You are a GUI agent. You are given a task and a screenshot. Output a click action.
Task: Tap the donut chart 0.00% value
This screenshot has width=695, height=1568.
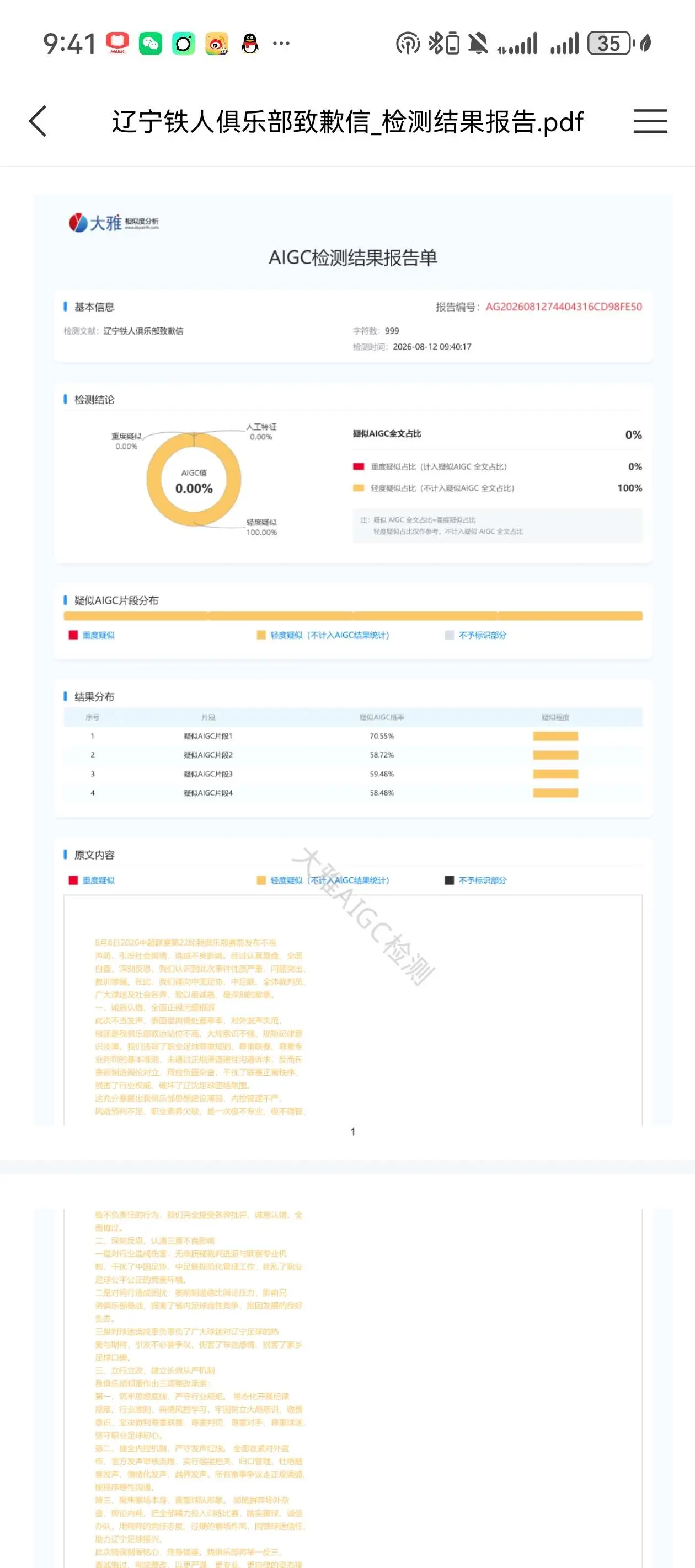(194, 488)
